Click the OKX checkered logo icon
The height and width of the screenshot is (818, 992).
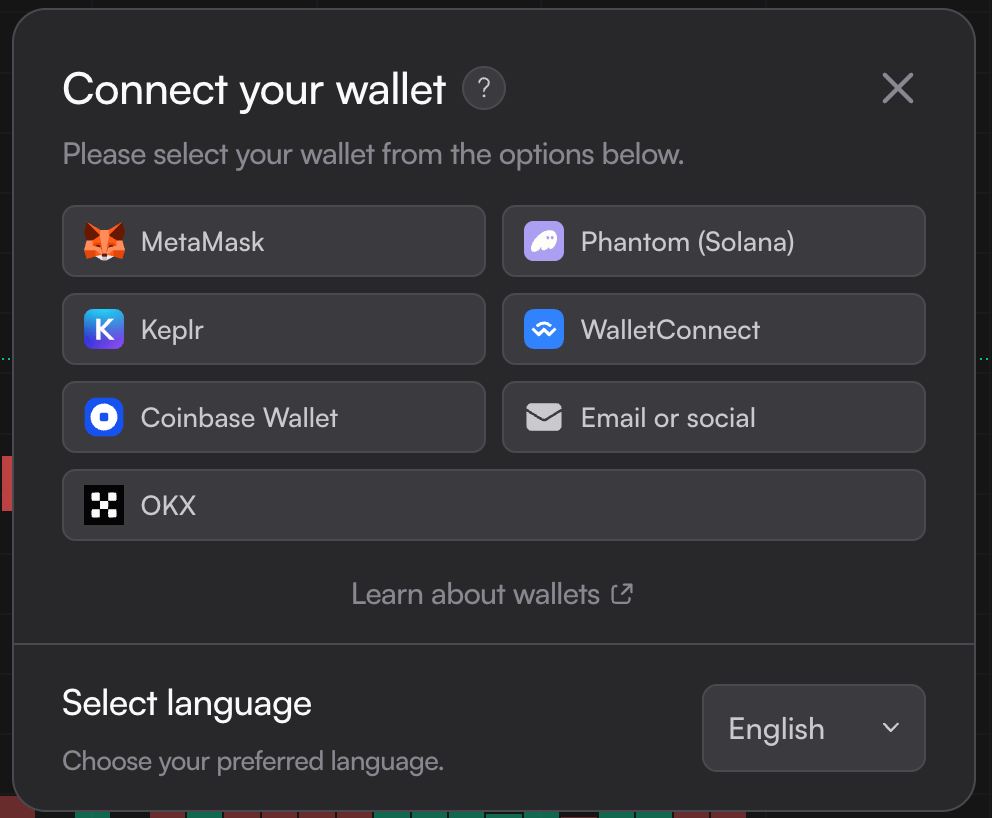pos(104,505)
